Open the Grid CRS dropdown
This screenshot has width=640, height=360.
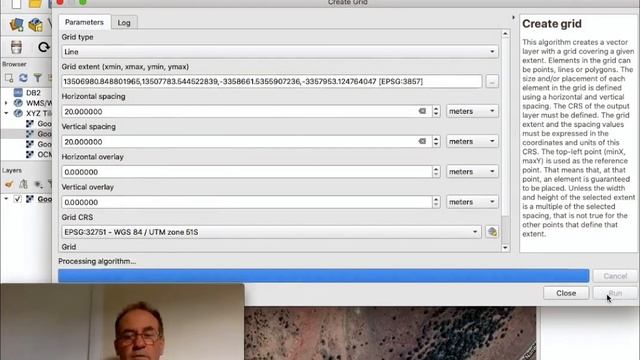pyautogui.click(x=271, y=232)
